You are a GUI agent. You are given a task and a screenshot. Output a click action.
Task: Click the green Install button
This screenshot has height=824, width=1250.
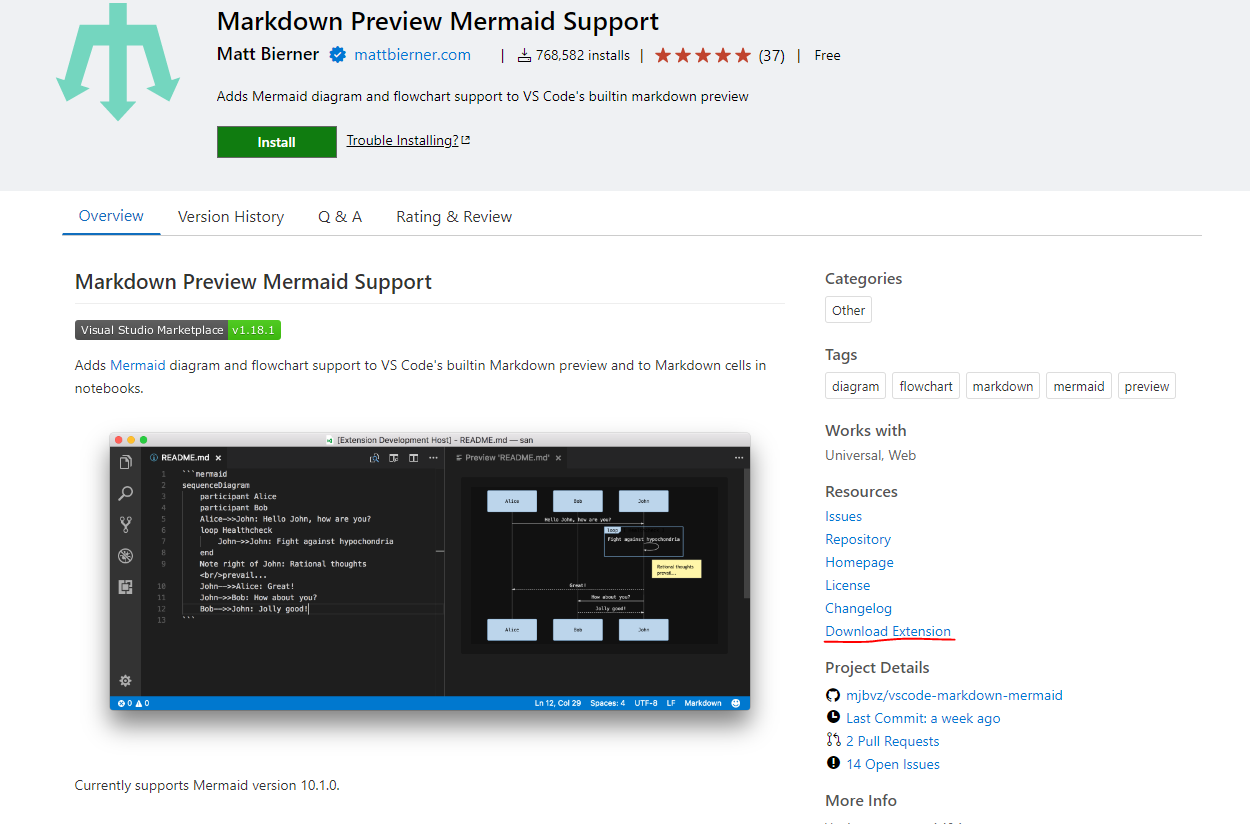pos(276,142)
